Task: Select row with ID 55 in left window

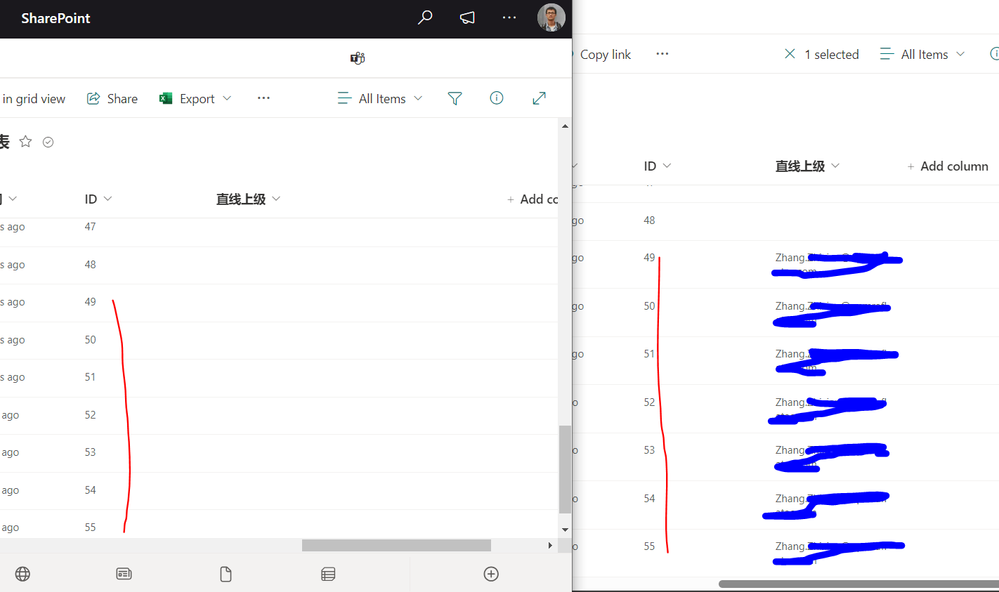Action: [x=279, y=525]
